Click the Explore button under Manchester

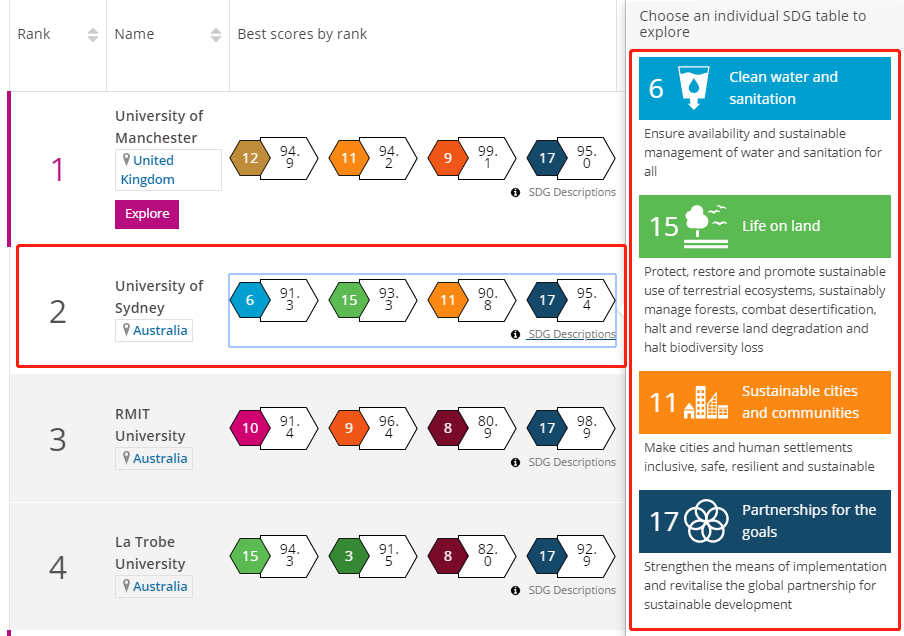point(147,214)
